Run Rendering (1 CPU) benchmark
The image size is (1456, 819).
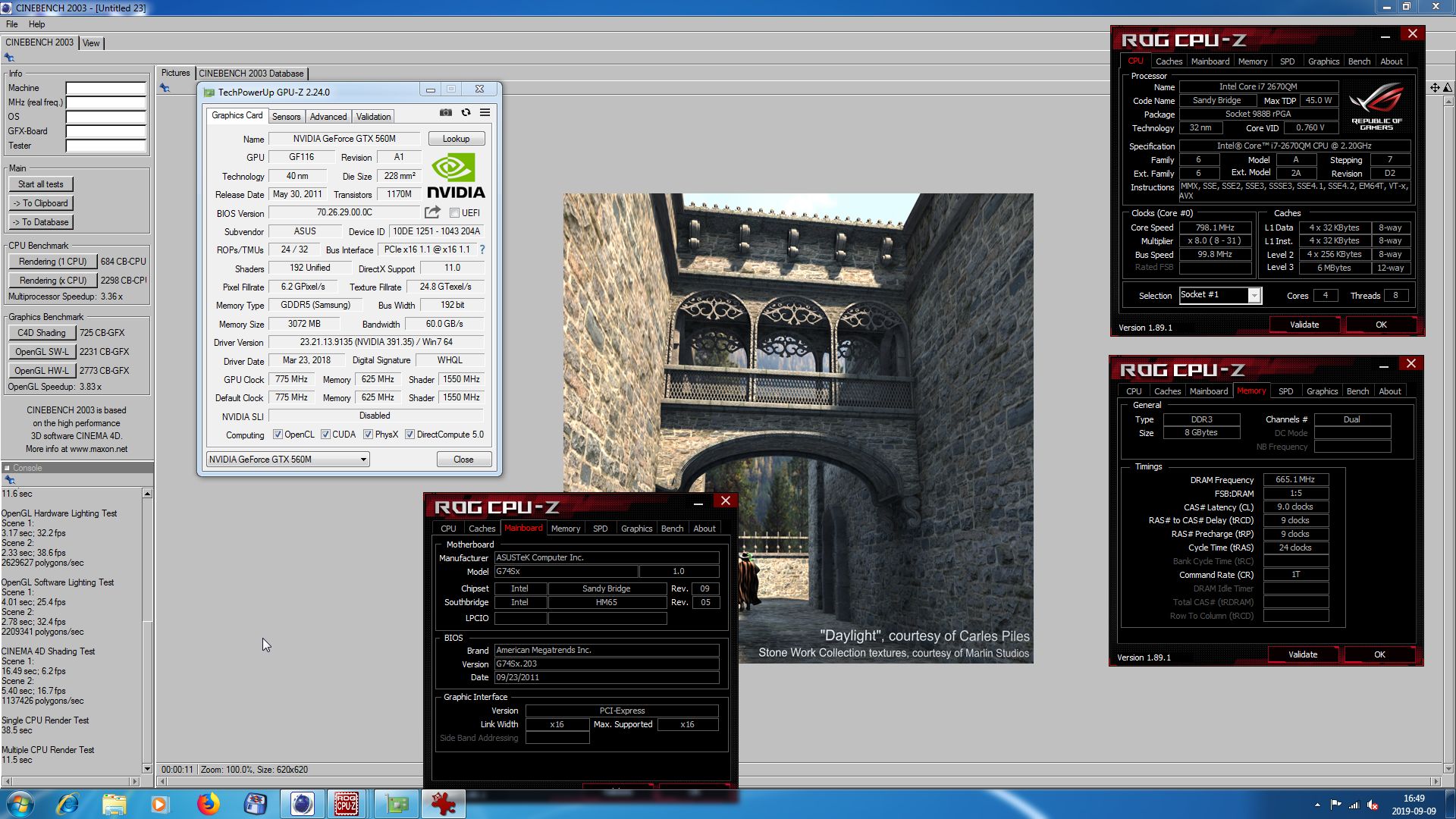(x=53, y=262)
